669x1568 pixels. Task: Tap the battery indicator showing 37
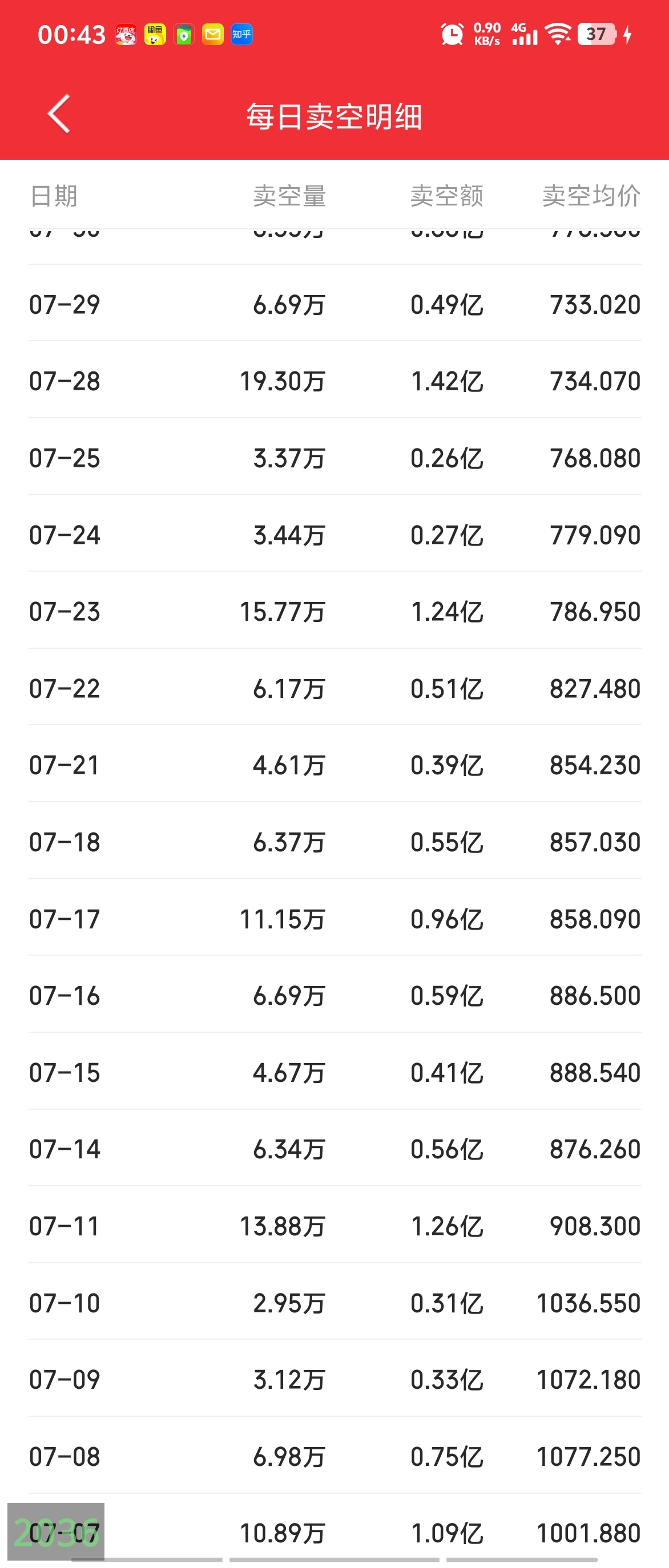pos(597,34)
